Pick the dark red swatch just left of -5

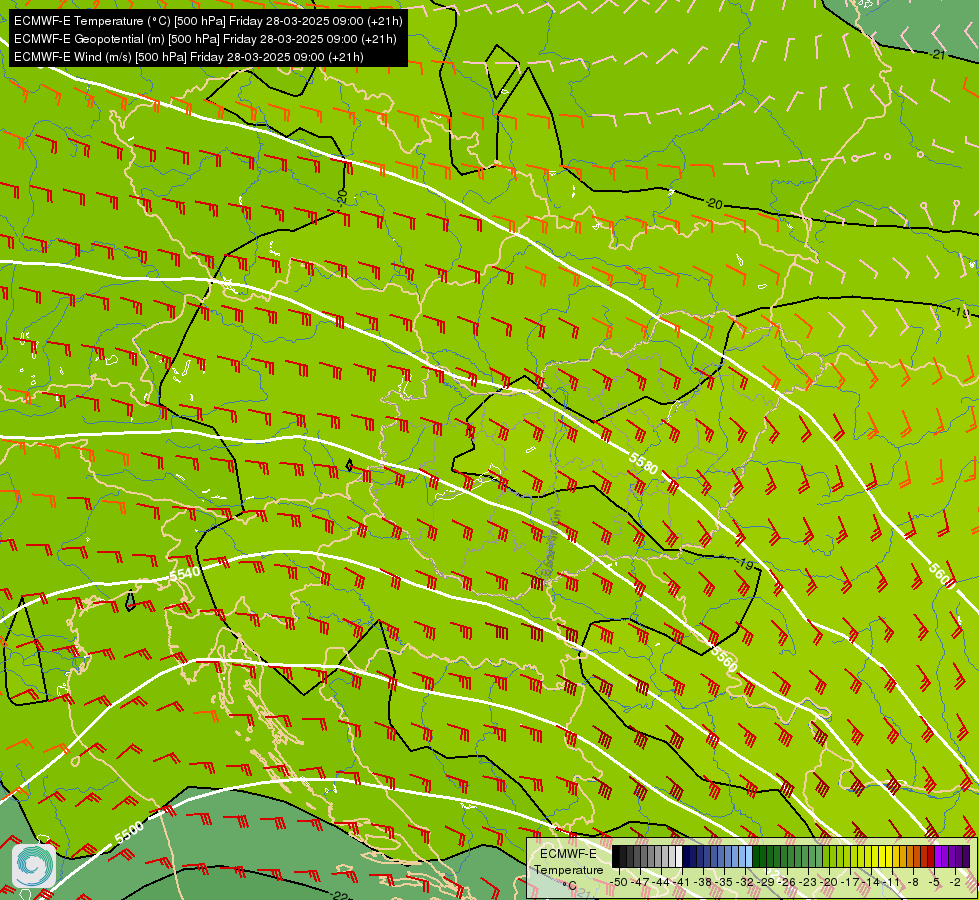coord(931,856)
